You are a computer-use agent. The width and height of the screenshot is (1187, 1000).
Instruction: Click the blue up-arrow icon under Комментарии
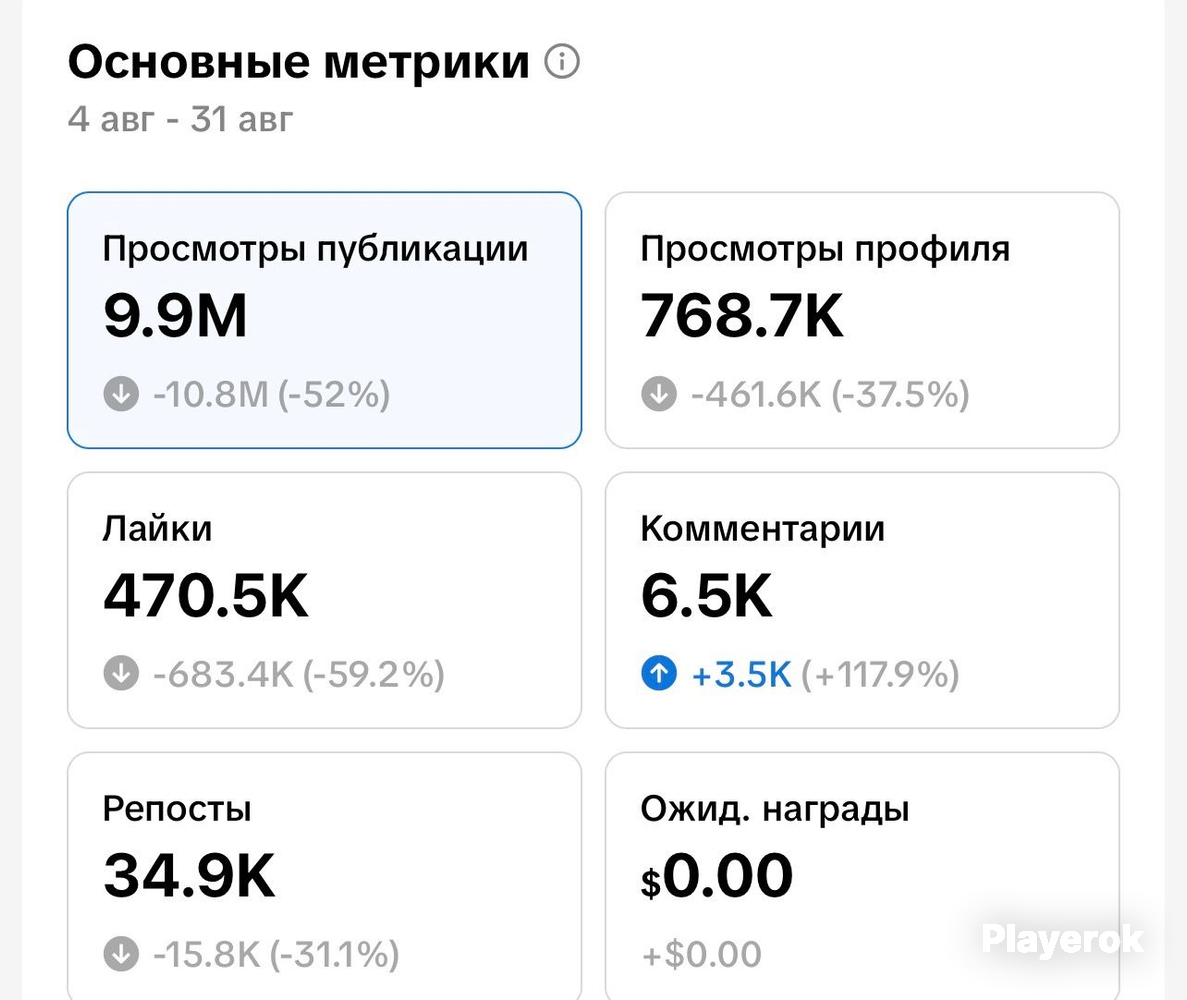coord(659,674)
